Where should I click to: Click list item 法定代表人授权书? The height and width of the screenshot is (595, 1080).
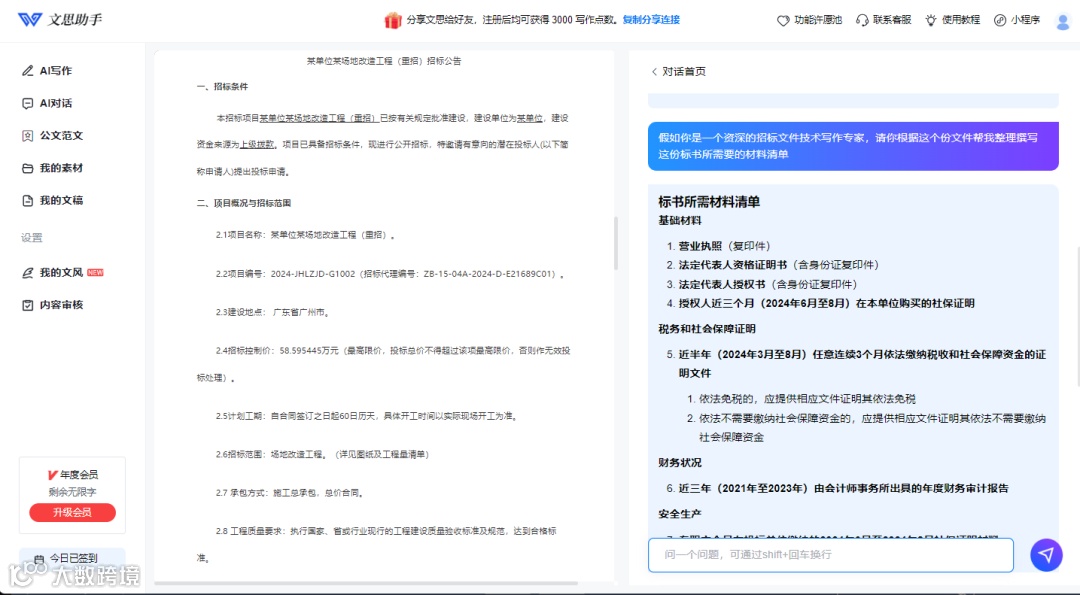point(768,284)
